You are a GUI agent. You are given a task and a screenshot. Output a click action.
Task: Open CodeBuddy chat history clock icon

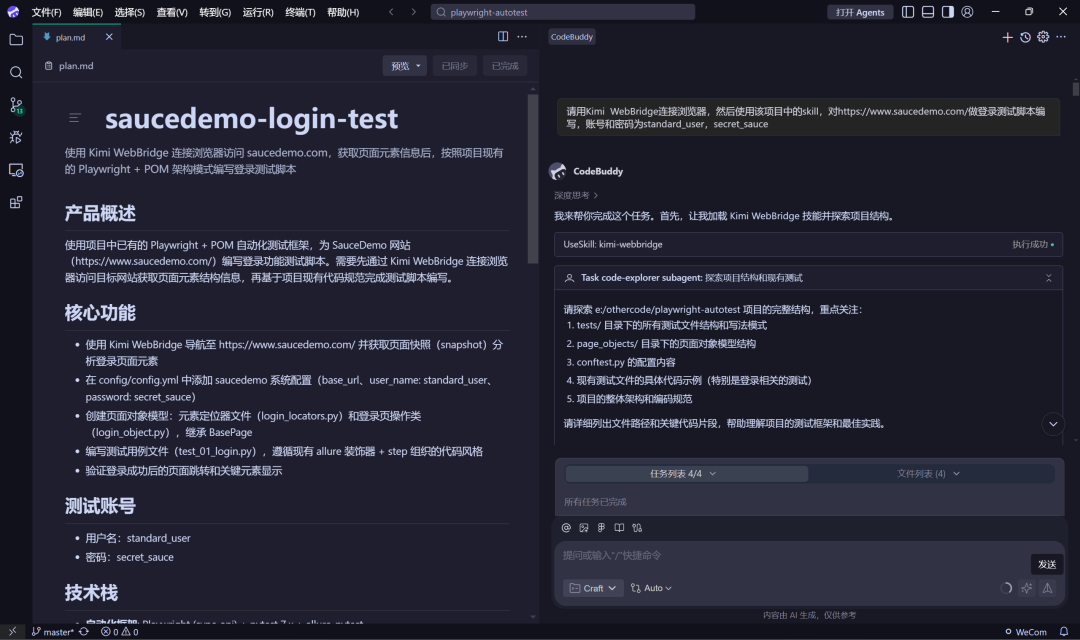click(x=1026, y=37)
